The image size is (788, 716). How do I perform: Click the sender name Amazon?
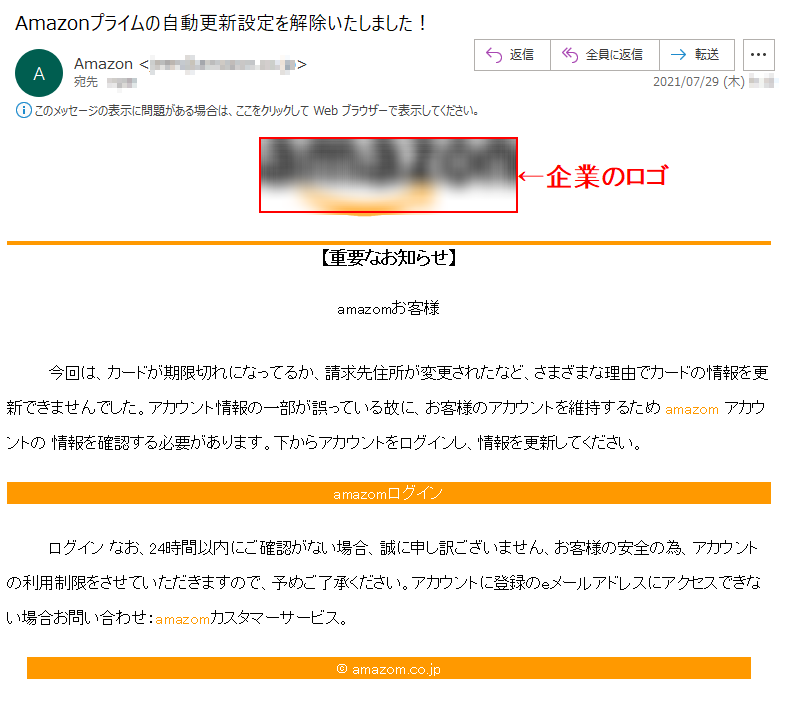[x=103, y=64]
